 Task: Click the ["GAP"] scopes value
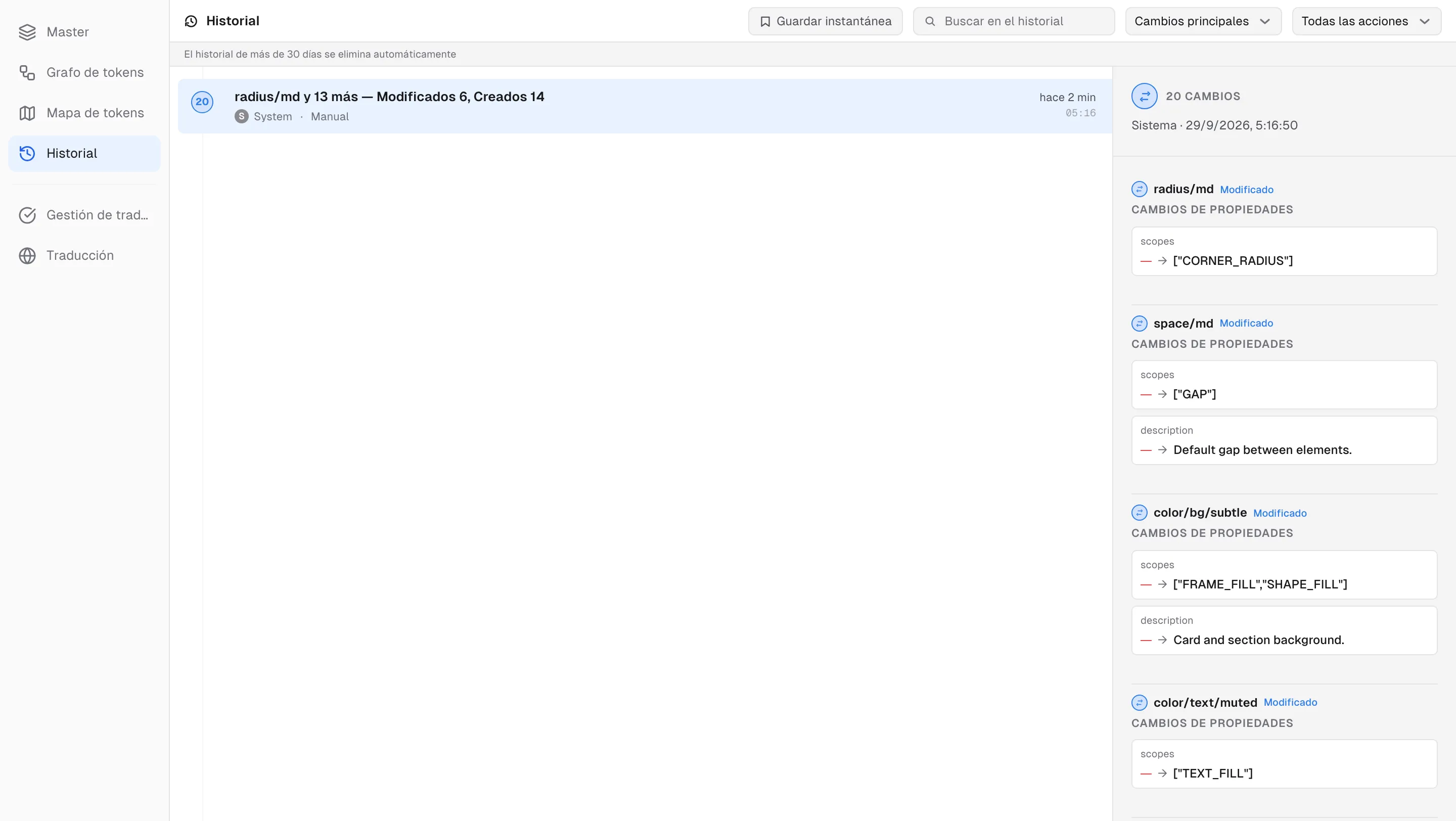pos(1194,394)
